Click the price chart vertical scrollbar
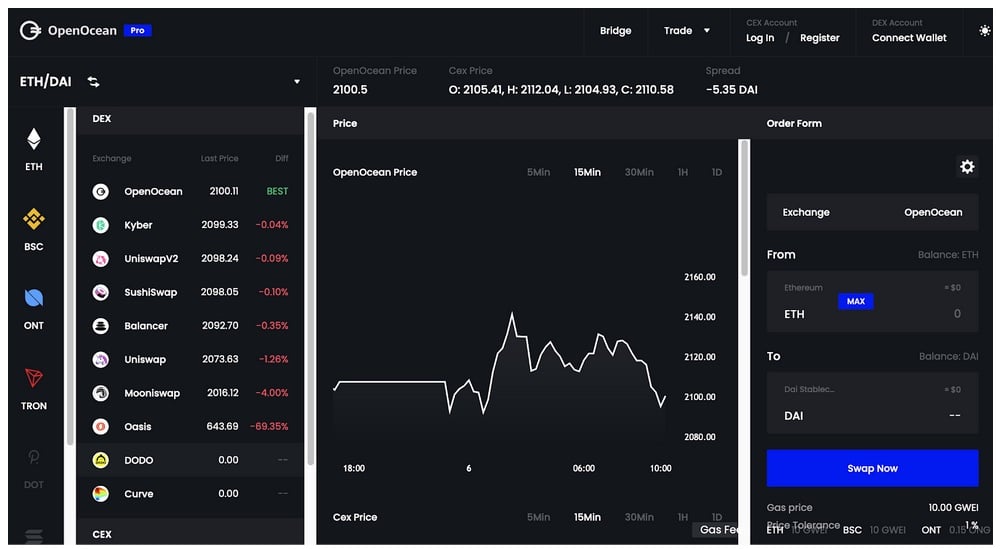Image resolution: width=1002 pixels, height=549 pixels. 743,210
